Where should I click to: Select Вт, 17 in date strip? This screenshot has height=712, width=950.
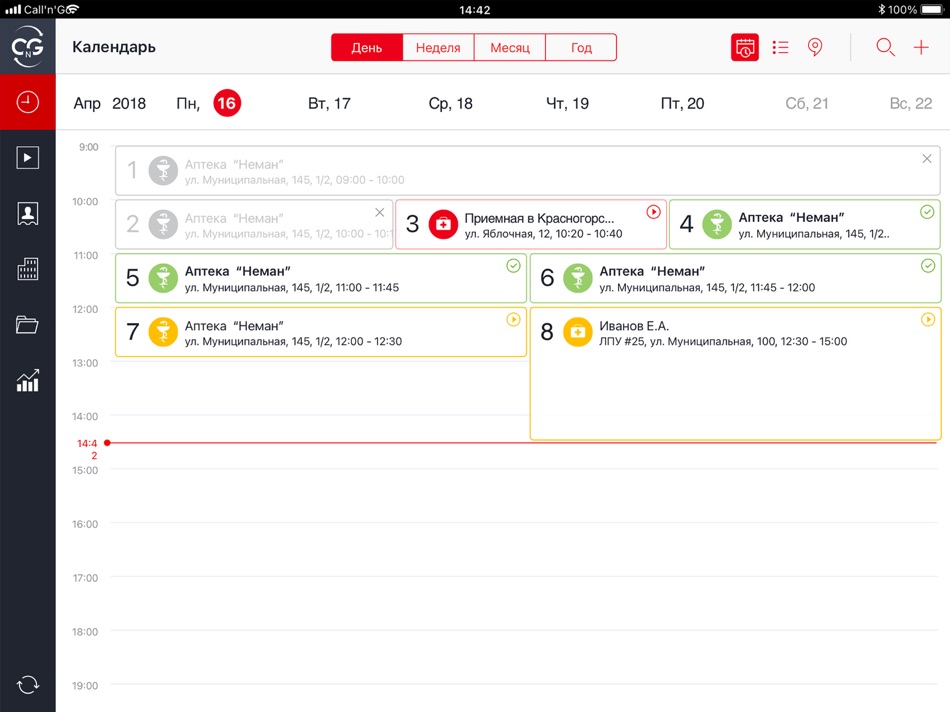click(329, 104)
